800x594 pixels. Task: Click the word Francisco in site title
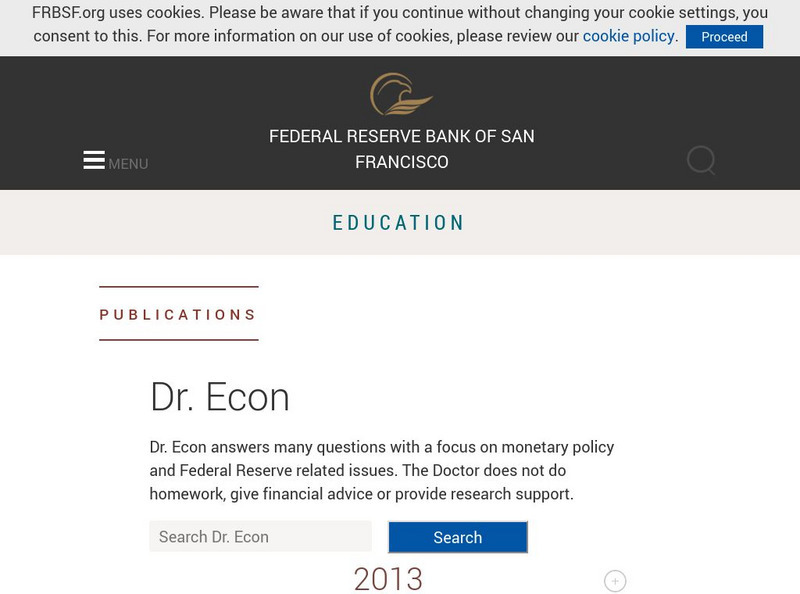tap(401, 162)
